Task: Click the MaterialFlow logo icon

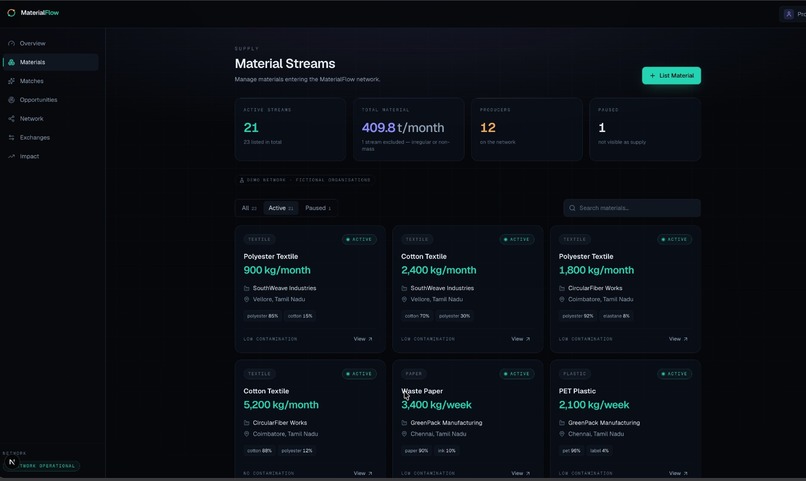Action: [x=11, y=13]
